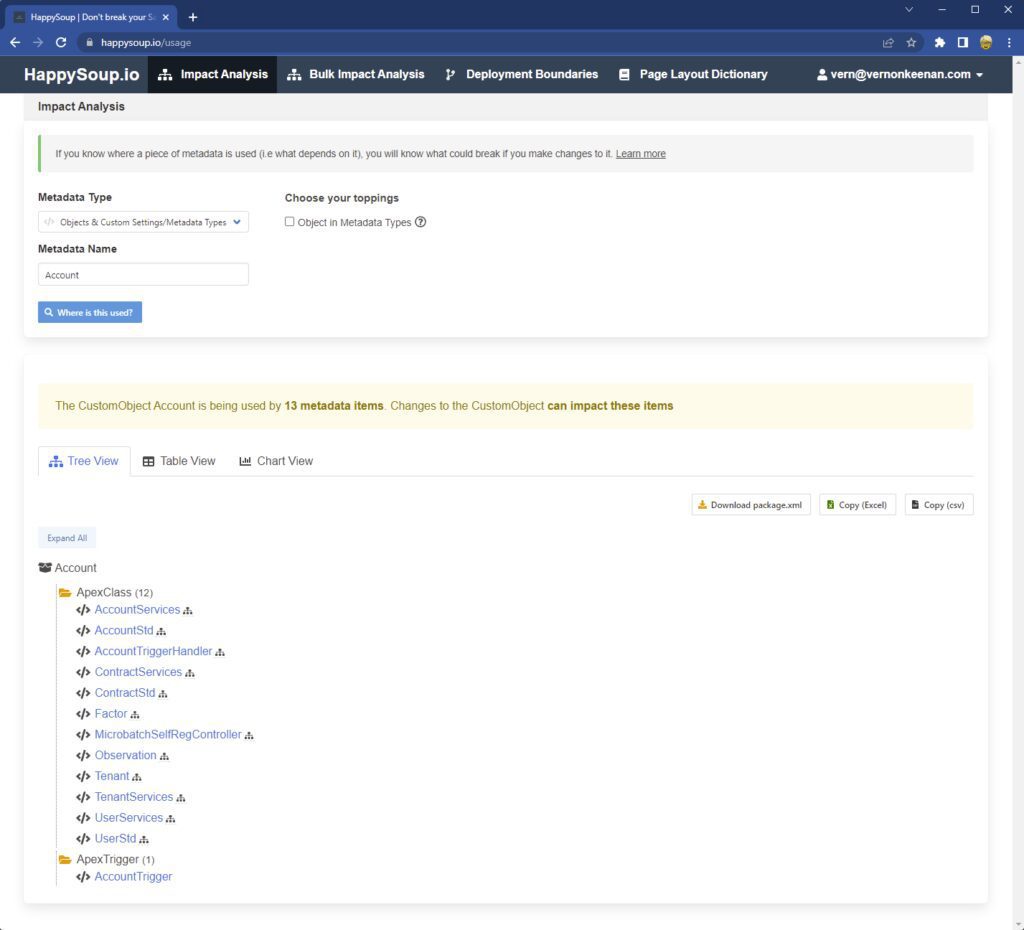
Task: Open UserServices class link
Action: [x=129, y=818]
